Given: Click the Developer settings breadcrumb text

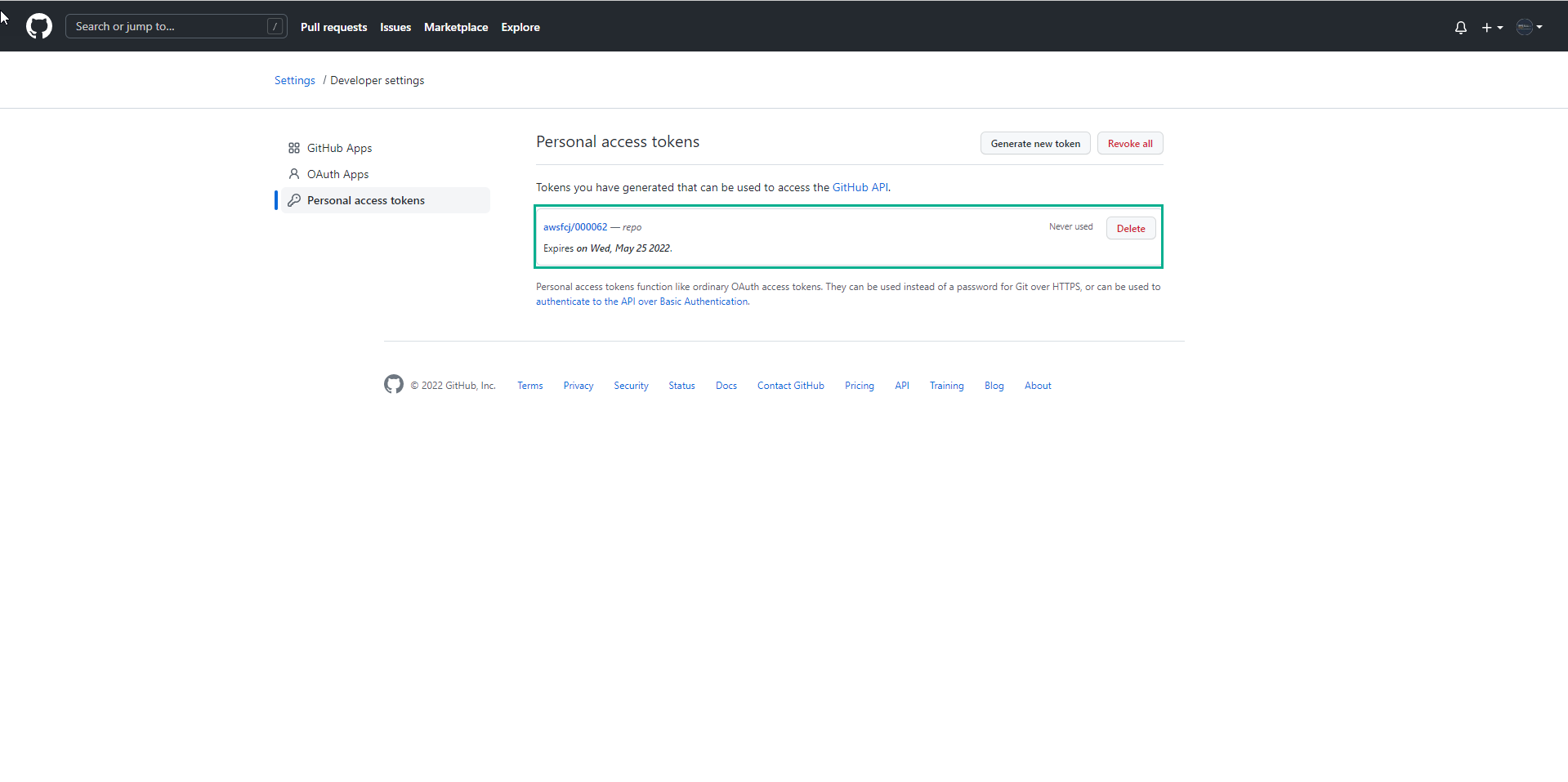Looking at the screenshot, I should tap(377, 80).
